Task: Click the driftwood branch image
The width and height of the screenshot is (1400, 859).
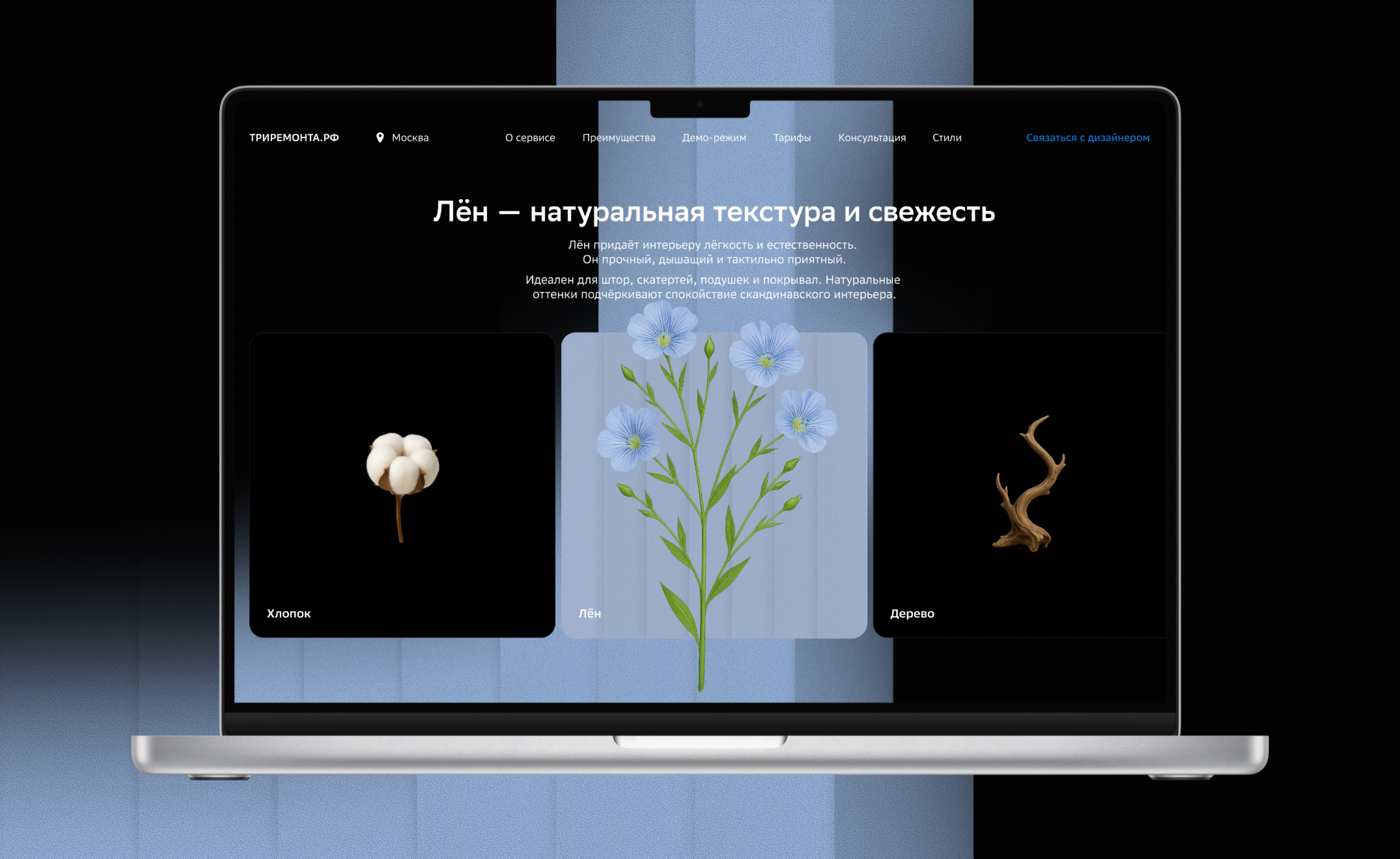Action: [1029, 484]
